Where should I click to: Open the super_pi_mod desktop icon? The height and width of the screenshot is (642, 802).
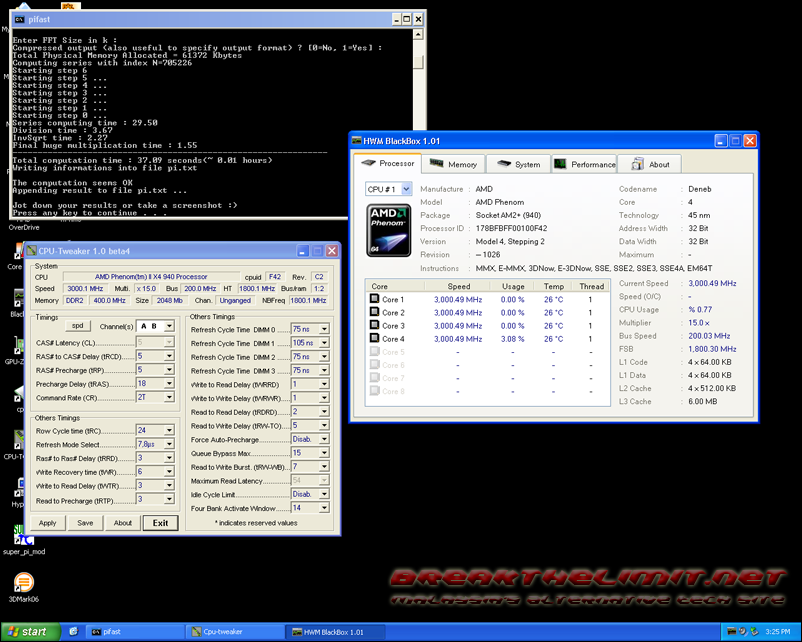[x=24, y=540]
